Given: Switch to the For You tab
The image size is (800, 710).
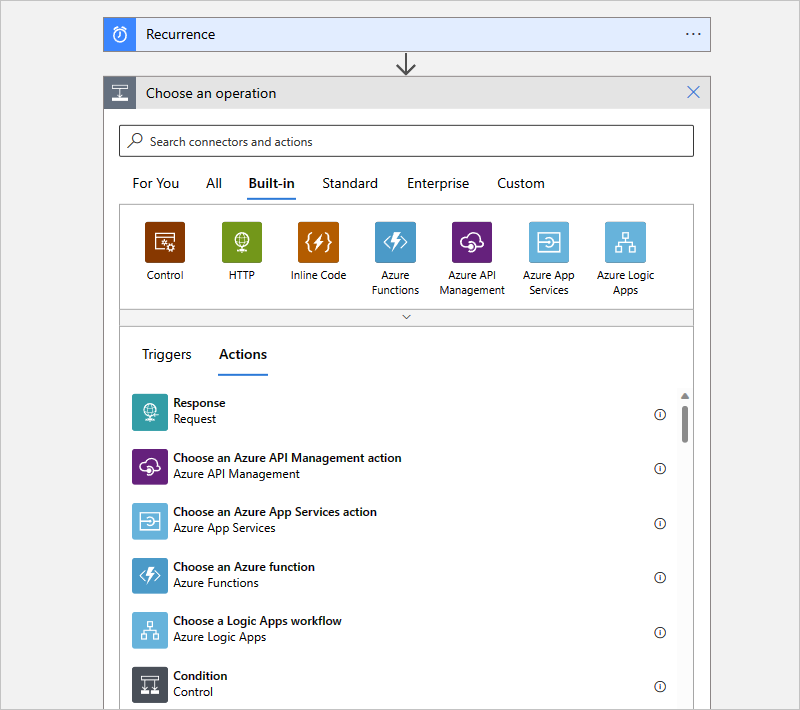Looking at the screenshot, I should (156, 184).
